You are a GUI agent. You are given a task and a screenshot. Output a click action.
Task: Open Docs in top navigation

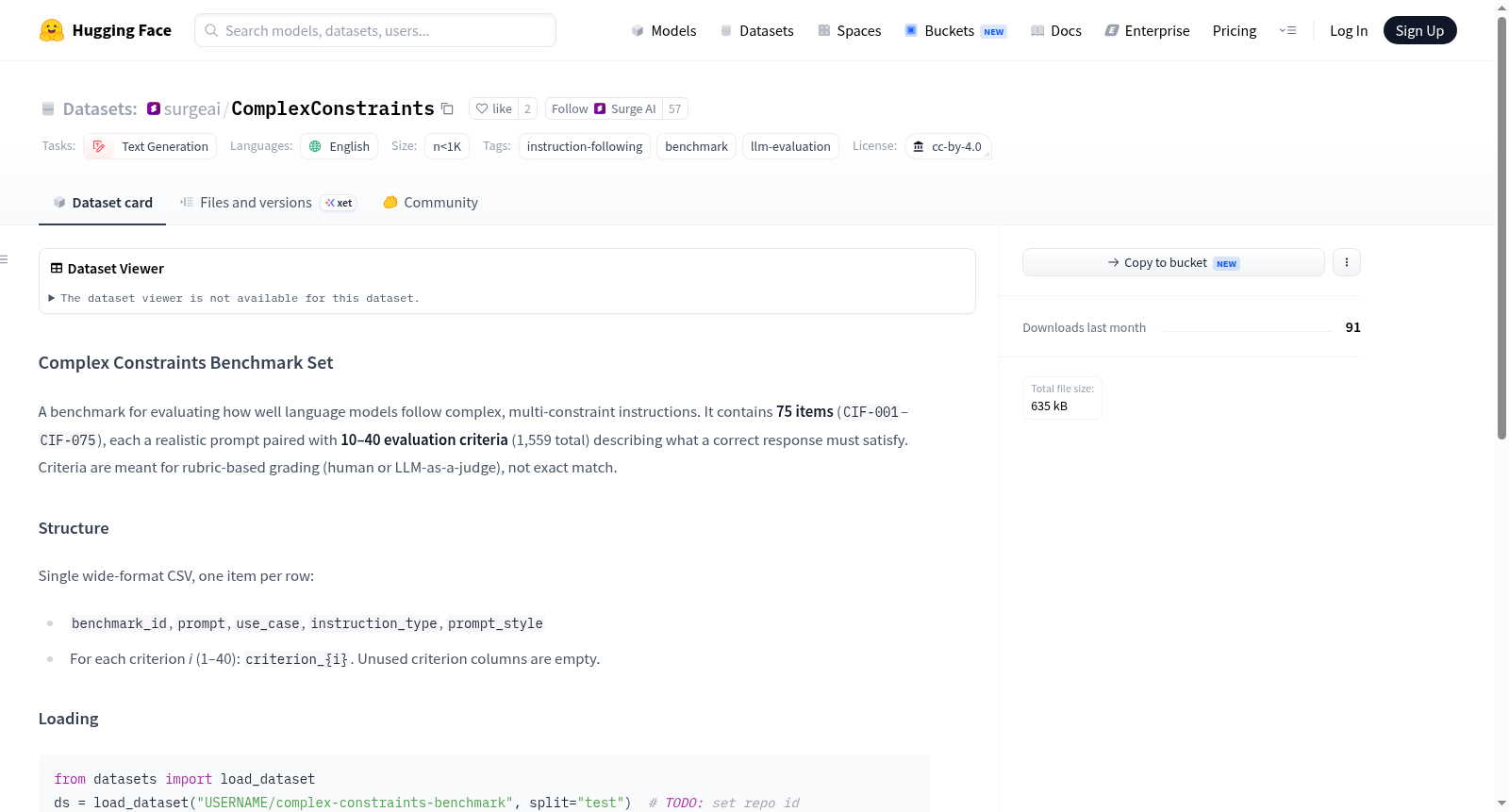(x=1056, y=31)
